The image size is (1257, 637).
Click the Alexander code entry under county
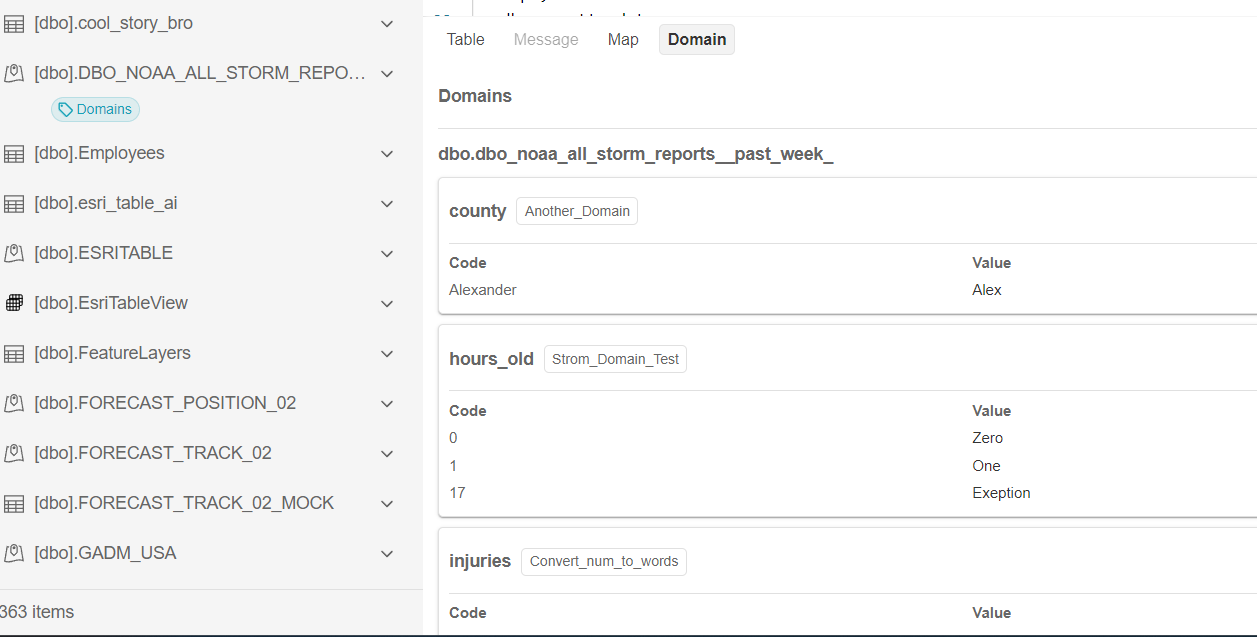point(482,289)
